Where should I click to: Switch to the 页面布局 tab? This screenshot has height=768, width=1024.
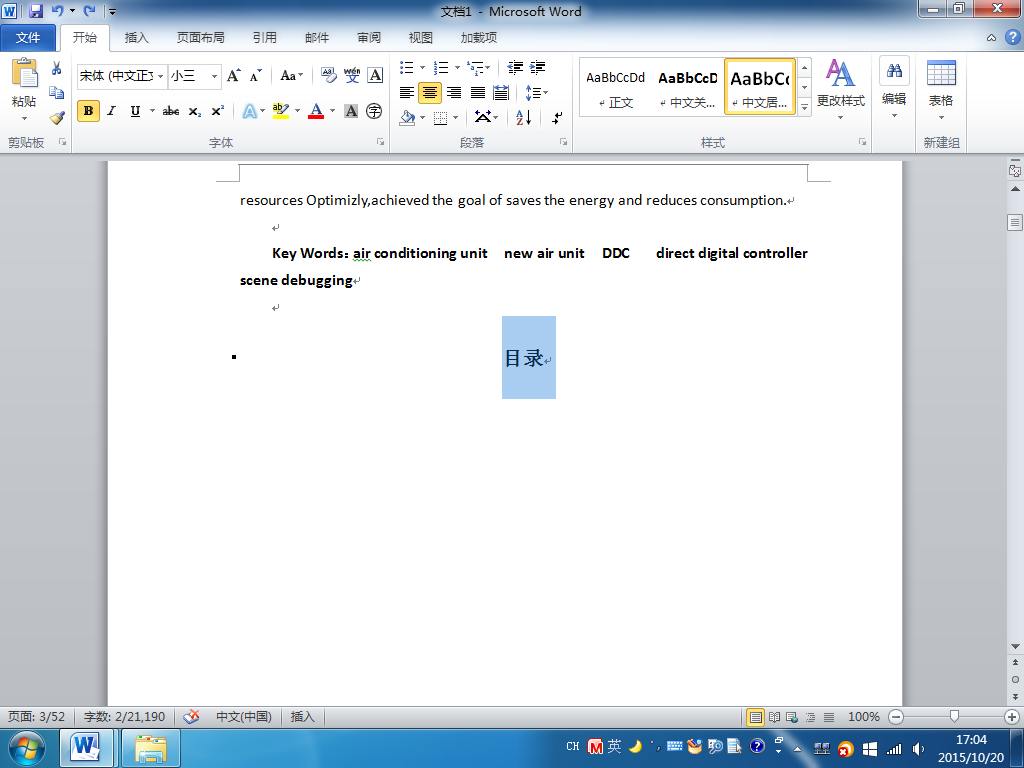tap(200, 38)
